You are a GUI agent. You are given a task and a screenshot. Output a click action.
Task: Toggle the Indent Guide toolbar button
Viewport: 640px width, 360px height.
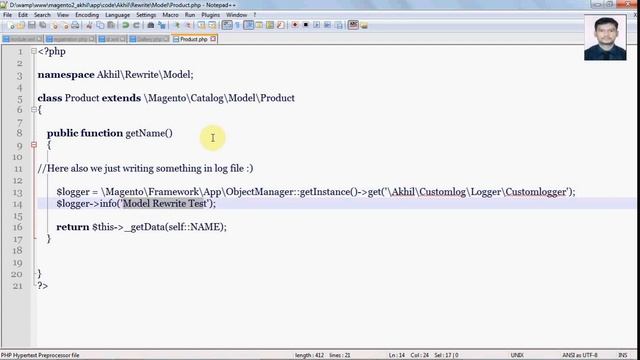point(248,25)
